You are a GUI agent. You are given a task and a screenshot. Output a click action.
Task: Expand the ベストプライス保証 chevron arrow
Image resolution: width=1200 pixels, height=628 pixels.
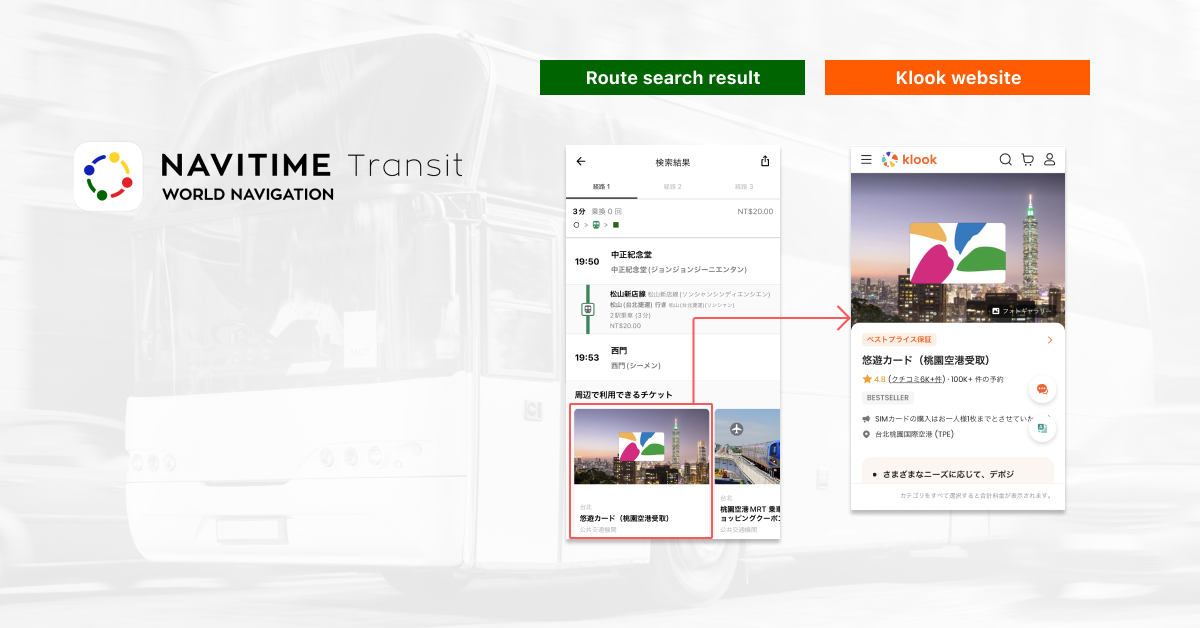coord(1049,340)
